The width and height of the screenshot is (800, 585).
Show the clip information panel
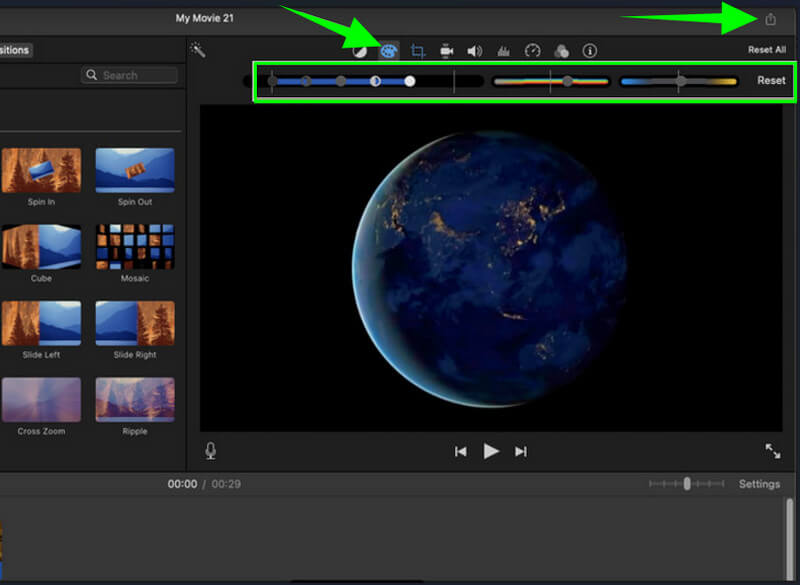click(x=590, y=49)
